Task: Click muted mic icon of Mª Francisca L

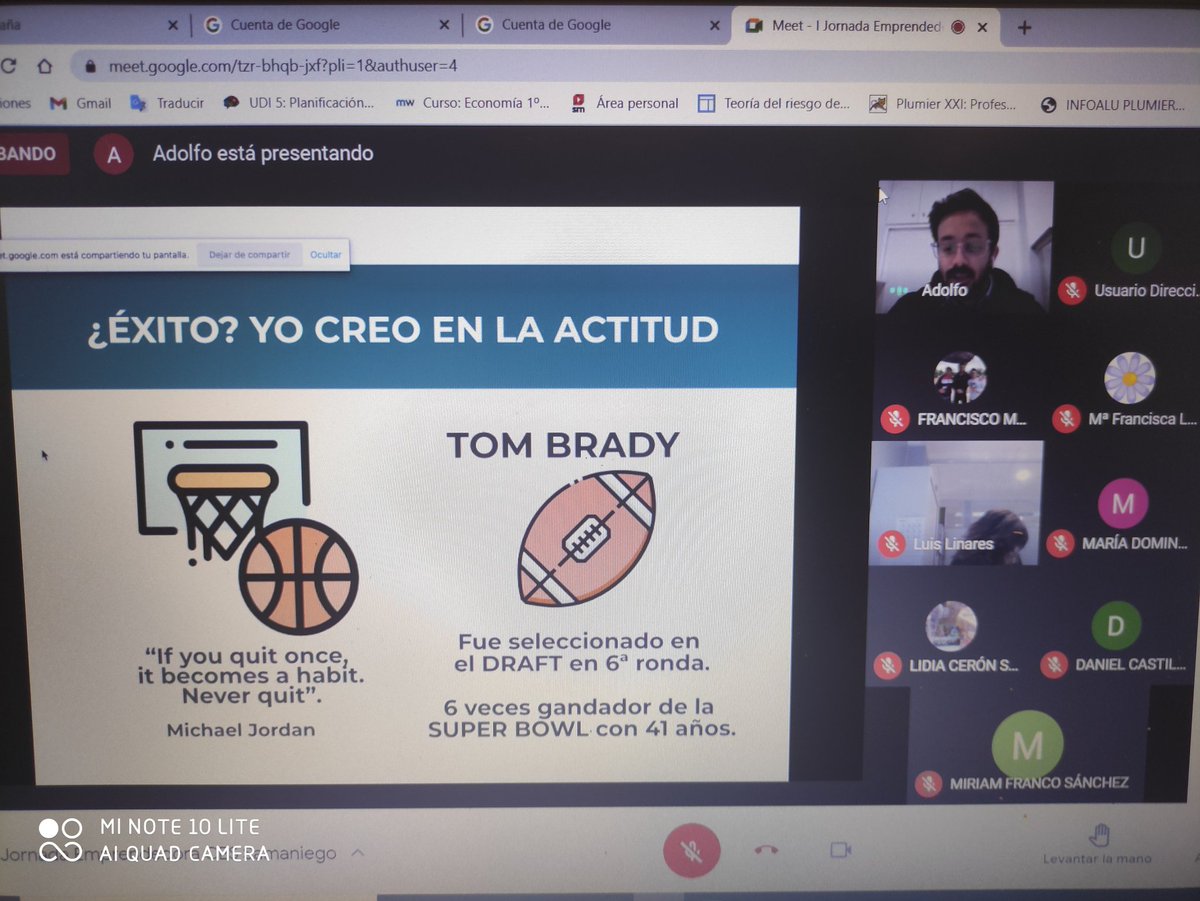Action: click(x=1066, y=419)
